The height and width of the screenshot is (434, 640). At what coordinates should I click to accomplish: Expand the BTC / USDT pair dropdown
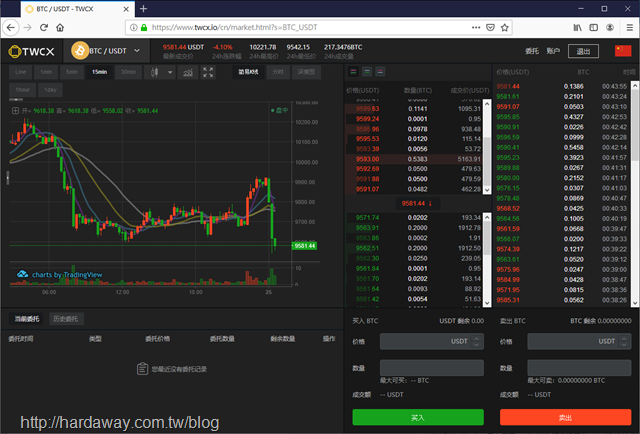(137, 51)
